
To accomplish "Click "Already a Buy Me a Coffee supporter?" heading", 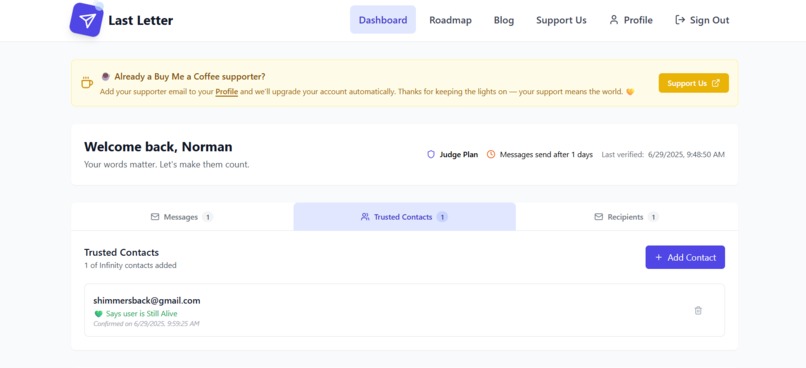I will (190, 77).
